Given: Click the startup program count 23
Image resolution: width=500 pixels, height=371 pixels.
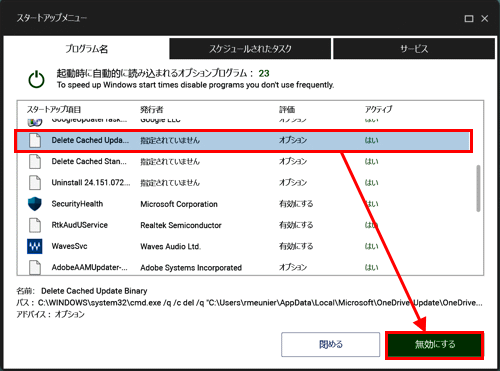Looking at the screenshot, I should tap(264, 73).
